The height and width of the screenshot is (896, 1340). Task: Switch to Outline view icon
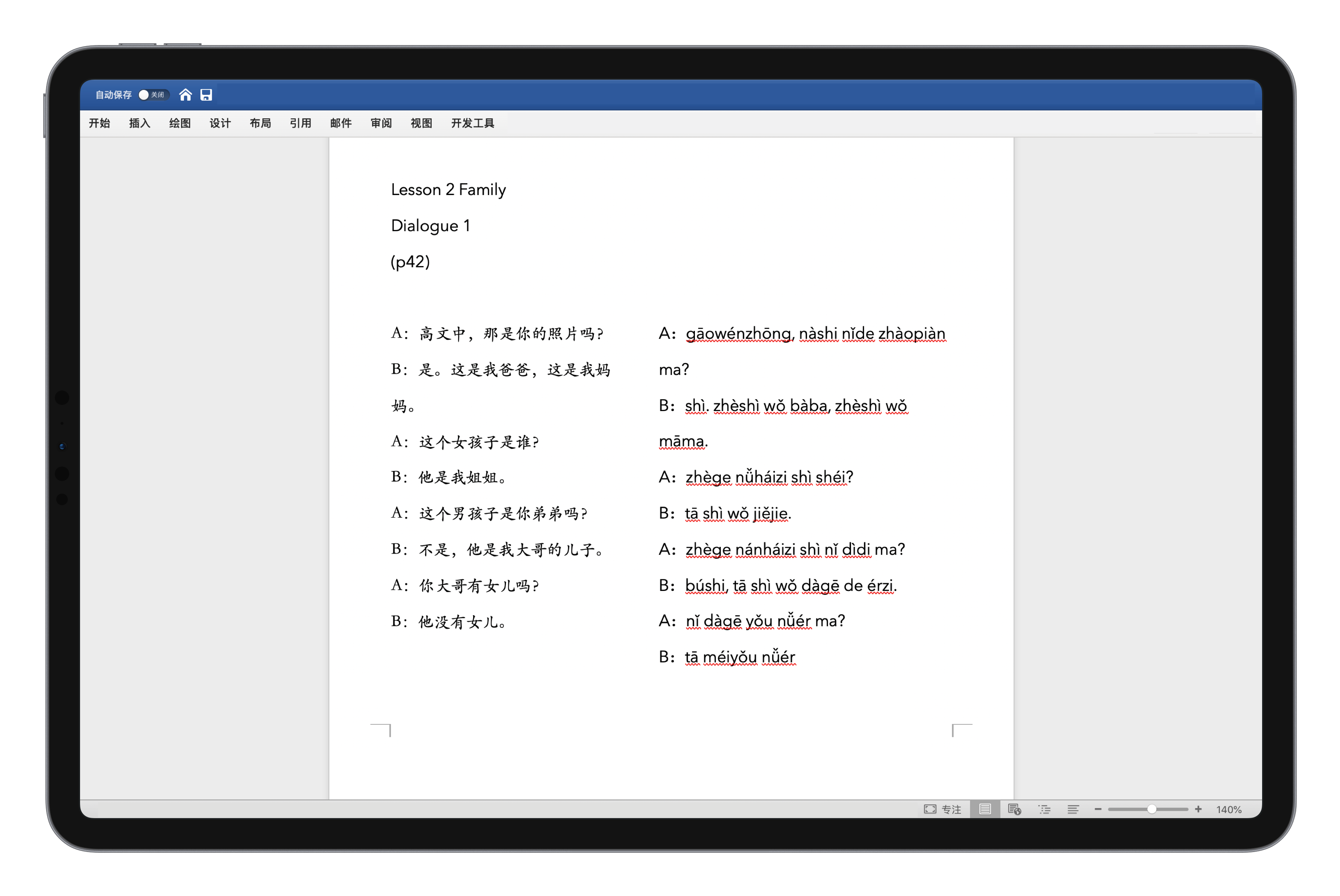1044,809
